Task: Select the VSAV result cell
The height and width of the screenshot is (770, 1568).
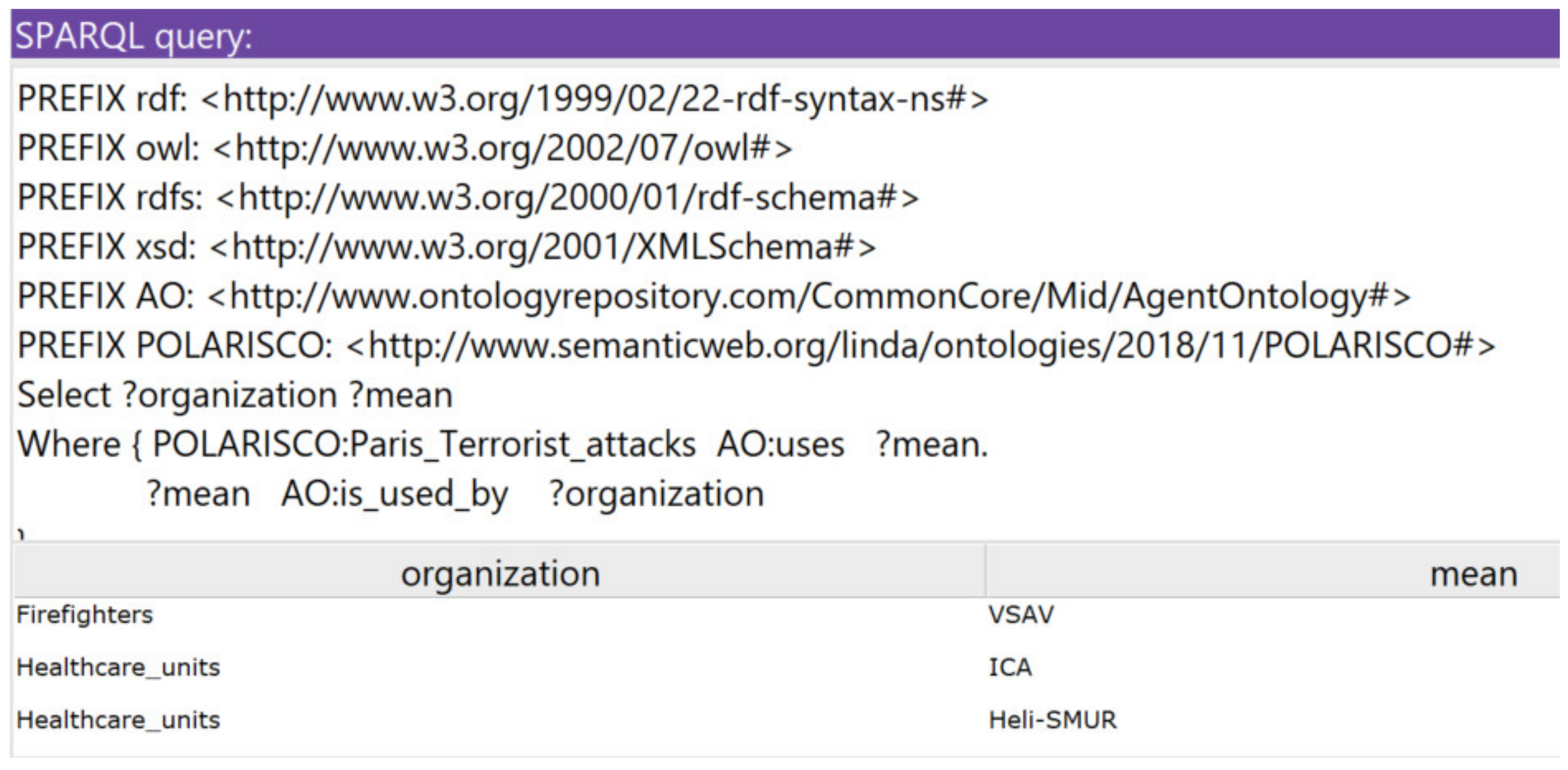Action: (1021, 615)
